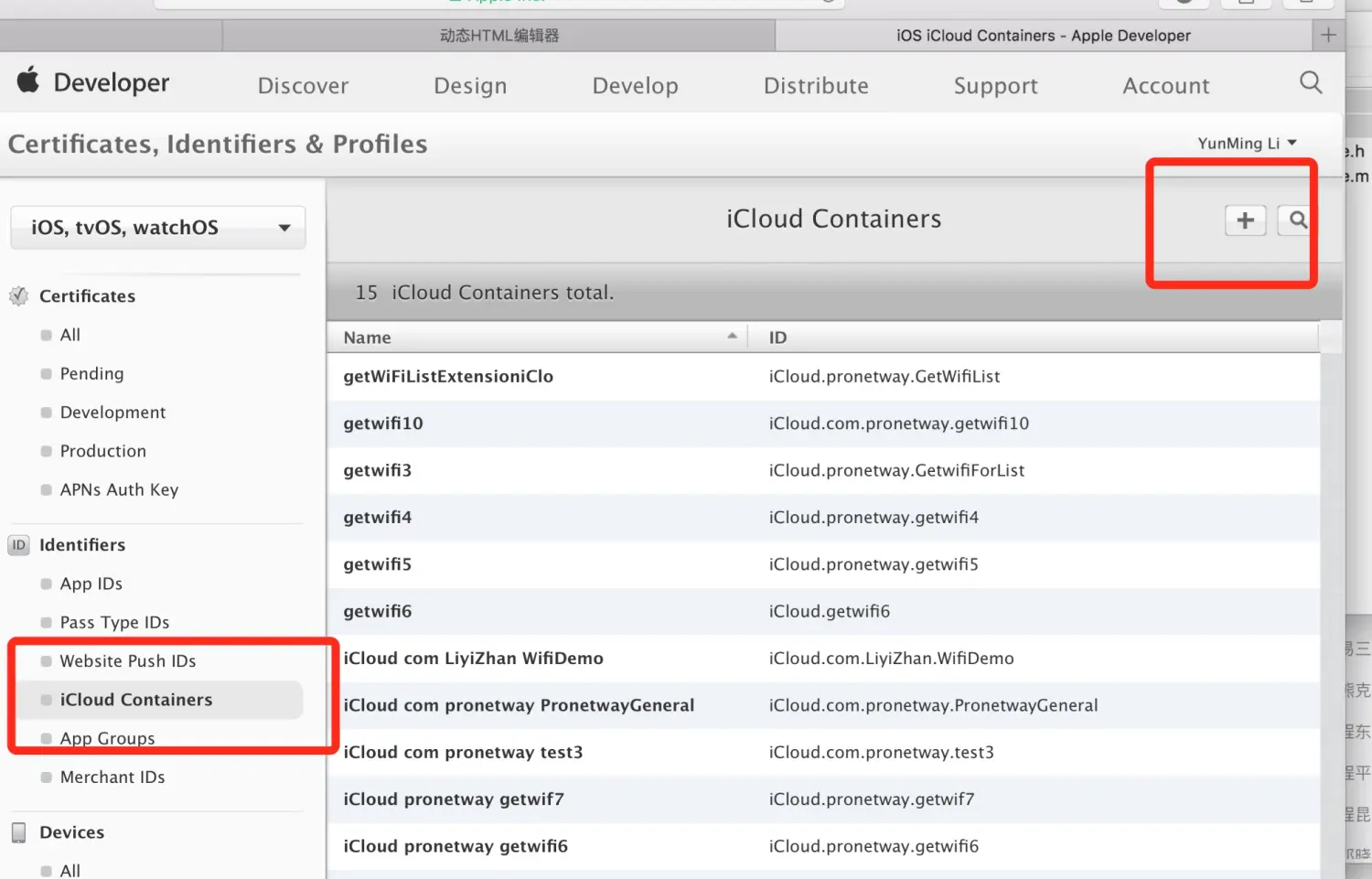Open the Distribute menu
1372x879 pixels.
pos(816,86)
